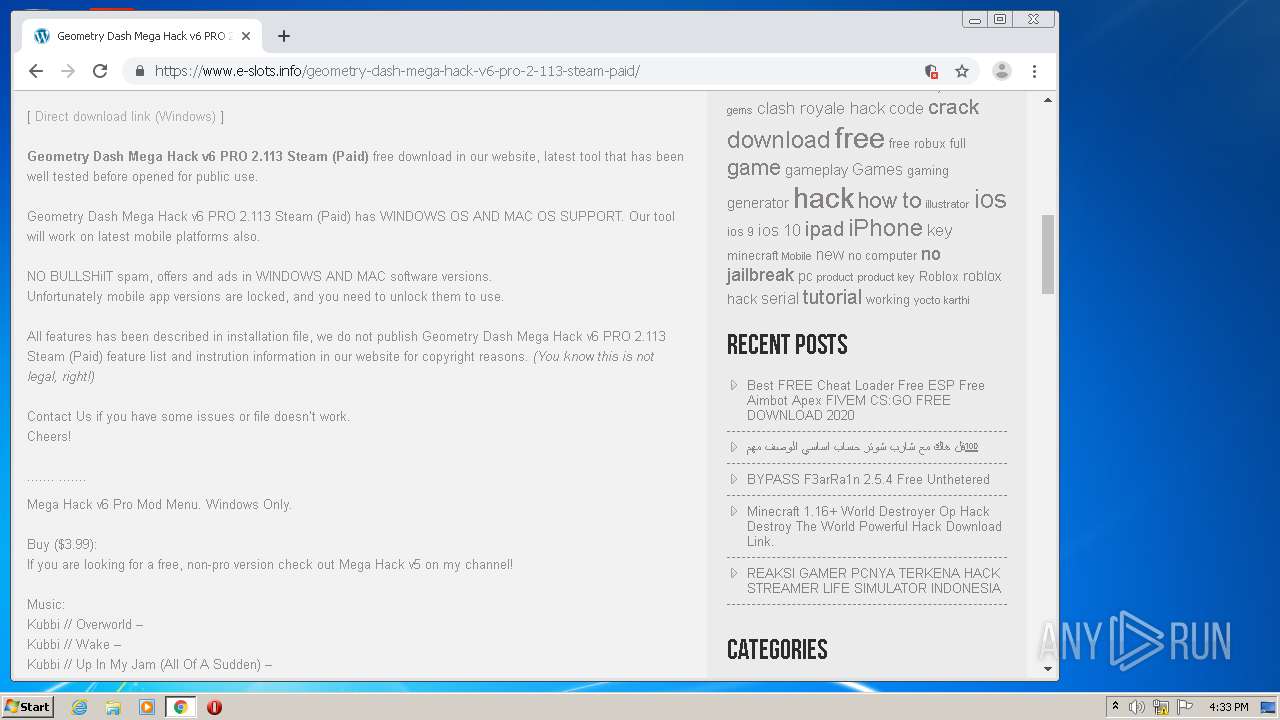This screenshot has height=720, width=1280.
Task: Open the Chrome profile avatar
Action: [x=1001, y=71]
